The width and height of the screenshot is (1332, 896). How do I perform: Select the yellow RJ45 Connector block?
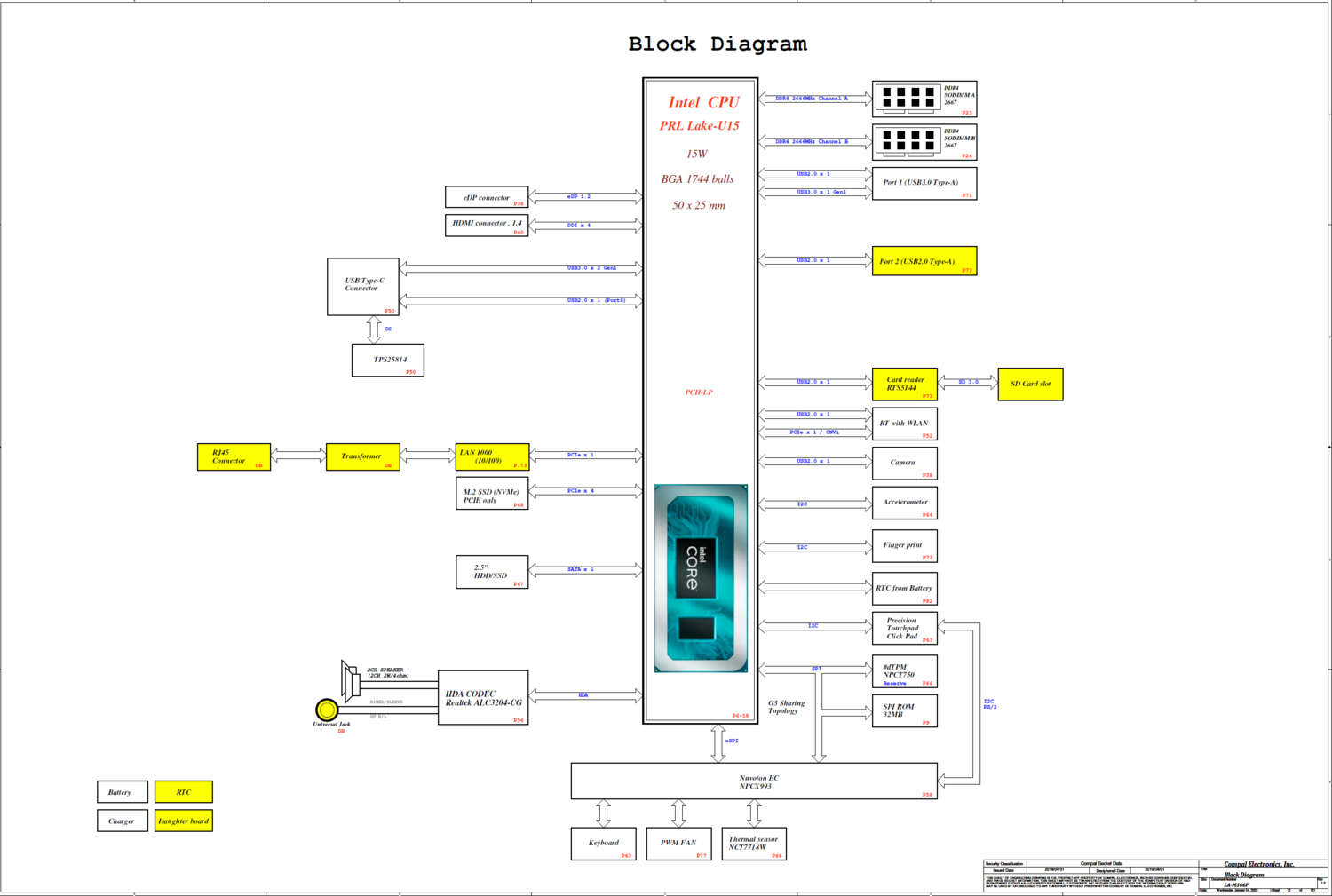[234, 457]
